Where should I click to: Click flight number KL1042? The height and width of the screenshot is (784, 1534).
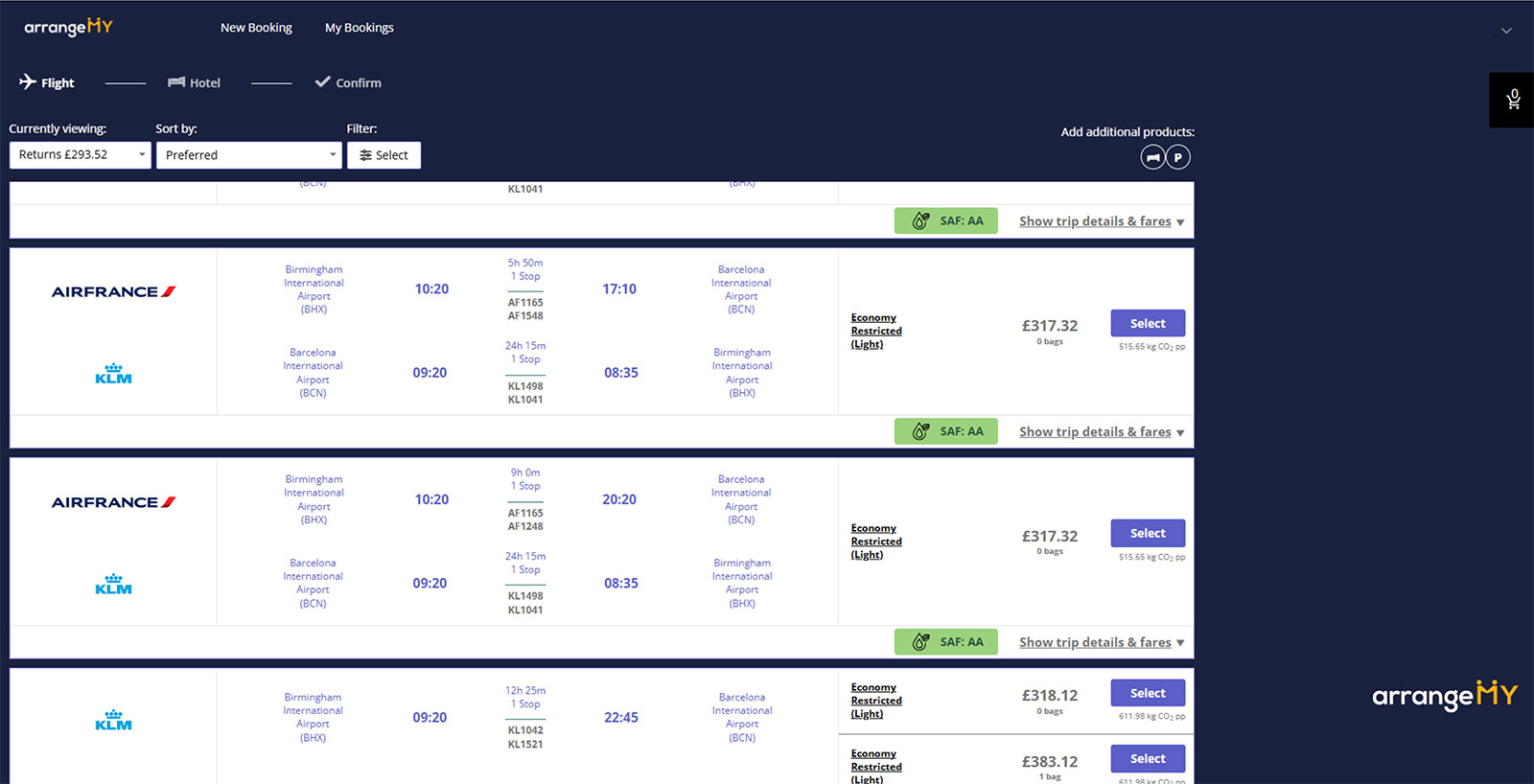[525, 730]
